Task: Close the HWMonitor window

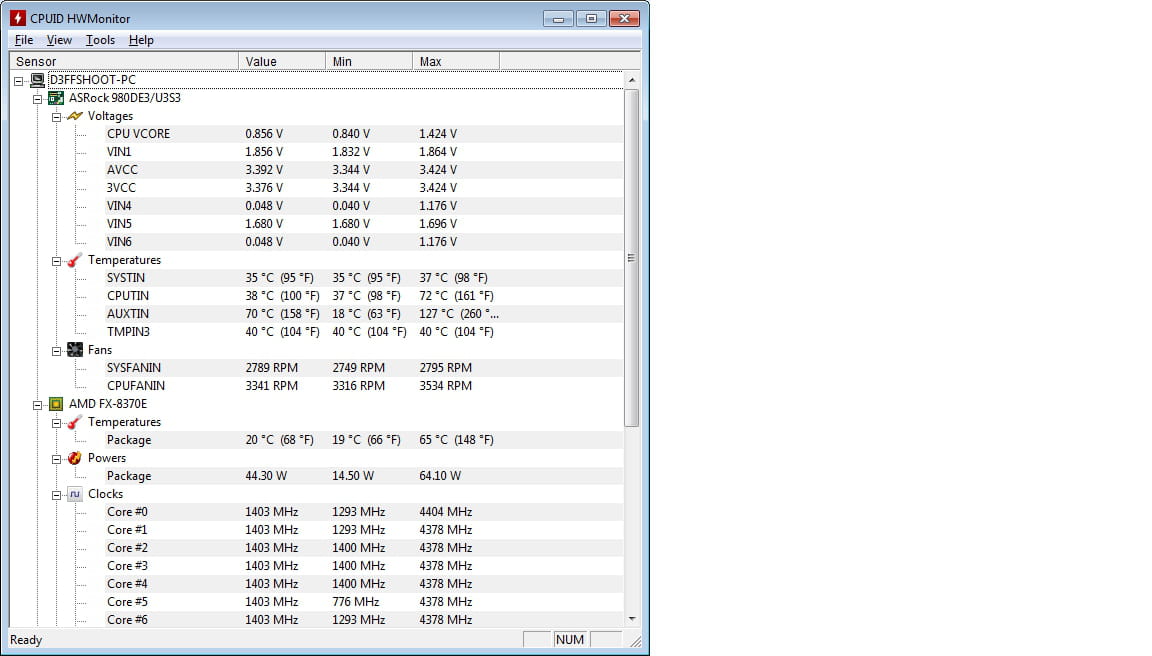Action: pyautogui.click(x=624, y=18)
